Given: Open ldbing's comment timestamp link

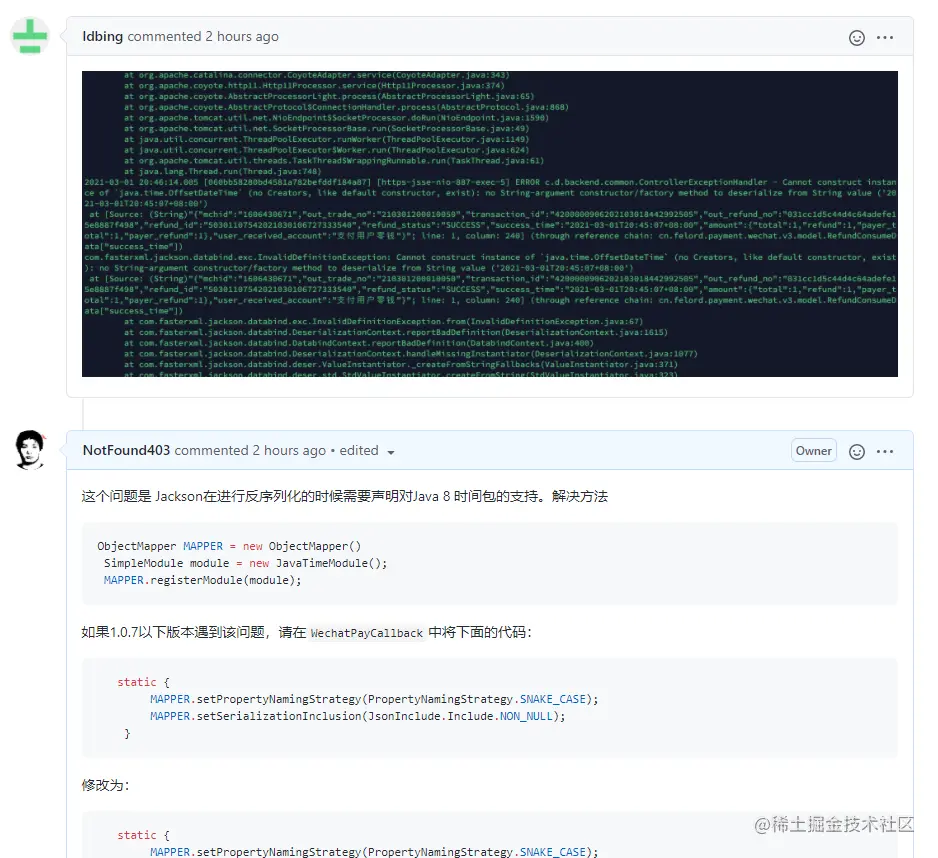Looking at the screenshot, I should (242, 36).
